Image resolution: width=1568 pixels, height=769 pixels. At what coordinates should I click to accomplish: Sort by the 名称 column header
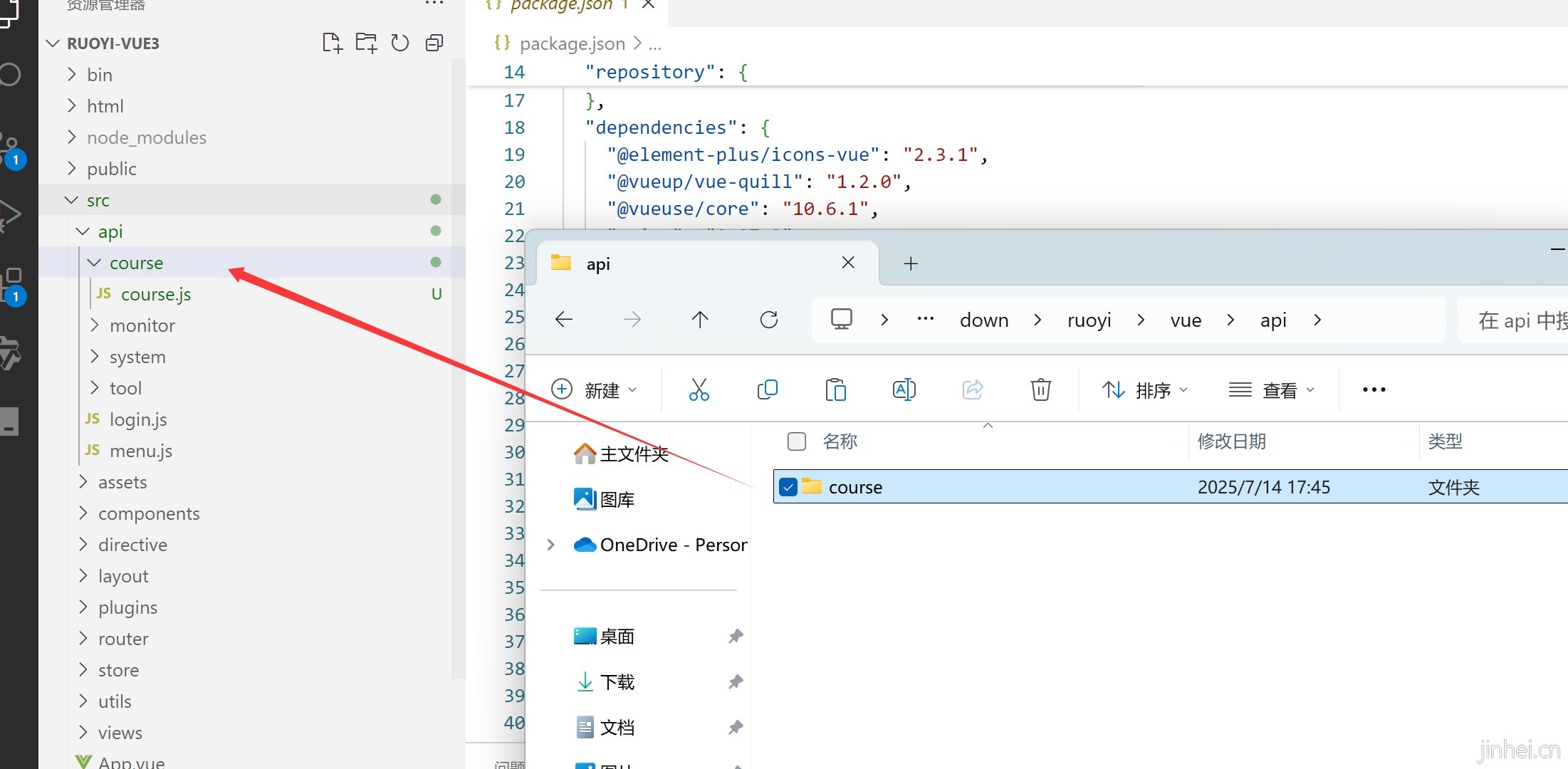(x=840, y=441)
